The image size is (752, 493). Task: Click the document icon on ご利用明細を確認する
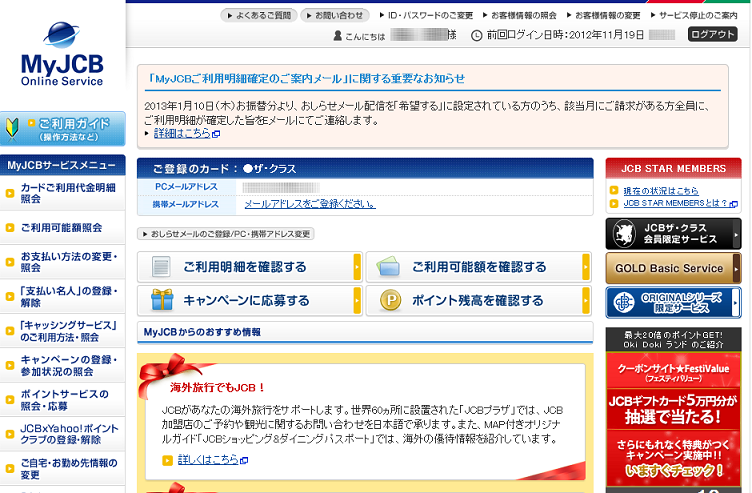[x=161, y=267]
